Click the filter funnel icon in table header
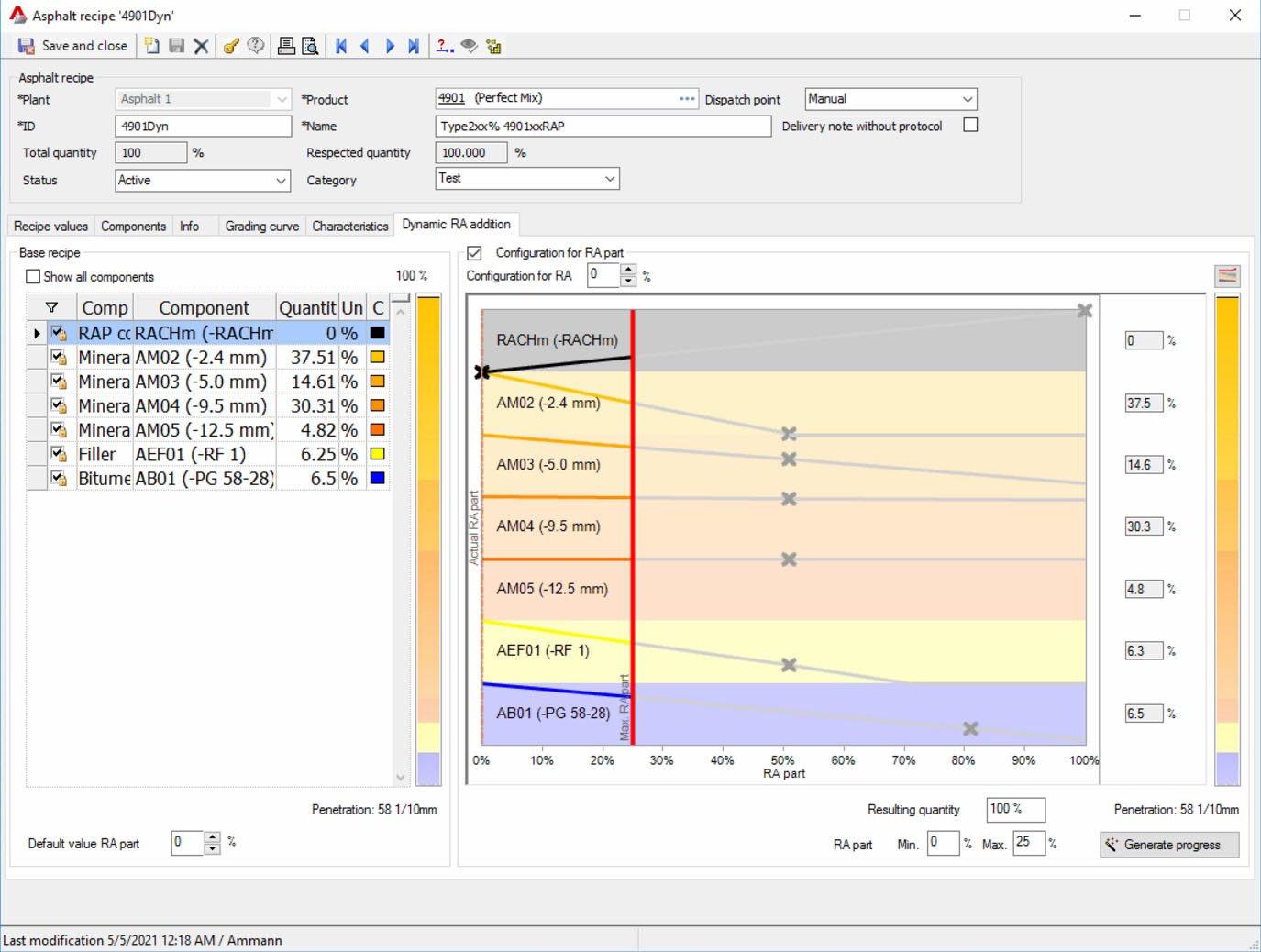1261x952 pixels. pyautogui.click(x=52, y=308)
